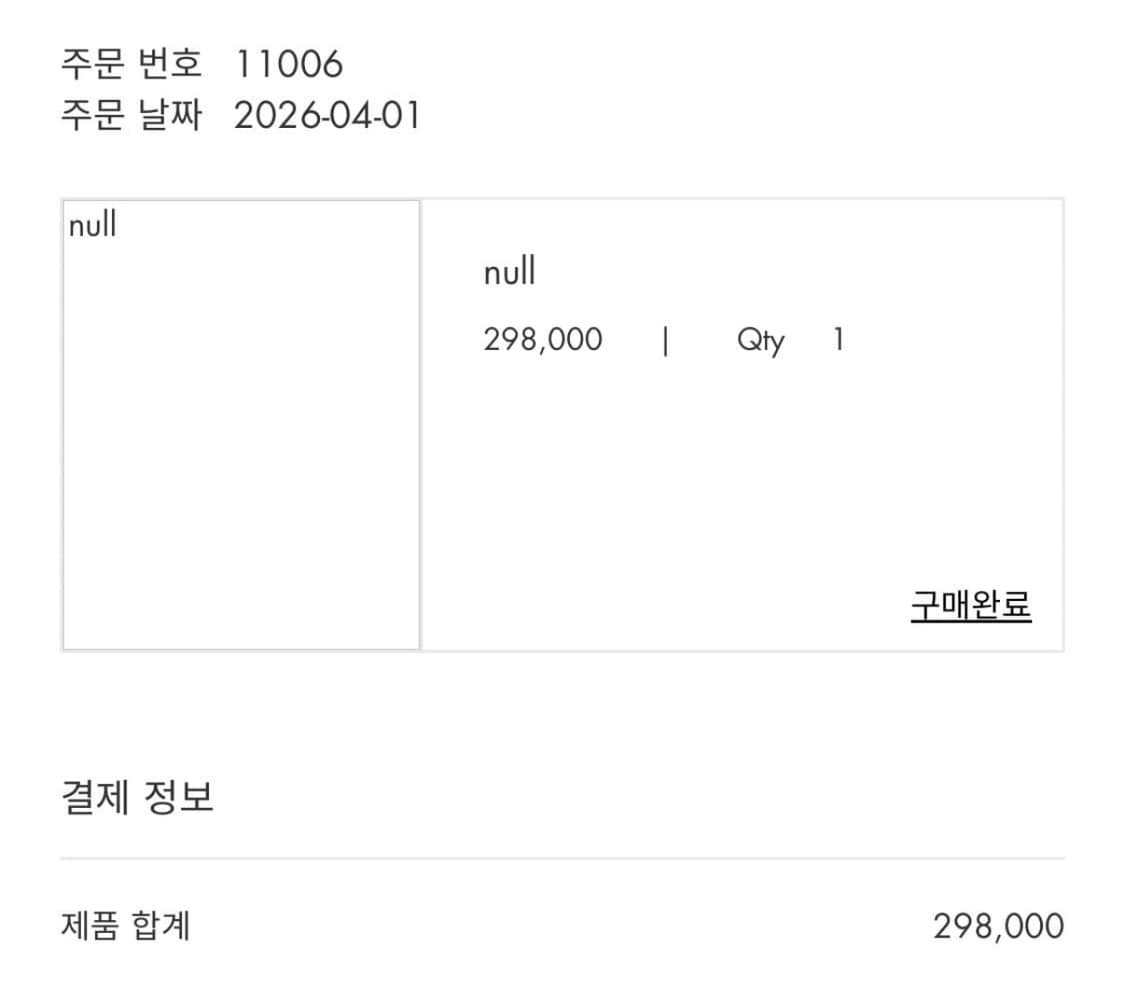Open the product detail via the null title
The height and width of the screenshot is (992, 1125).
(509, 271)
